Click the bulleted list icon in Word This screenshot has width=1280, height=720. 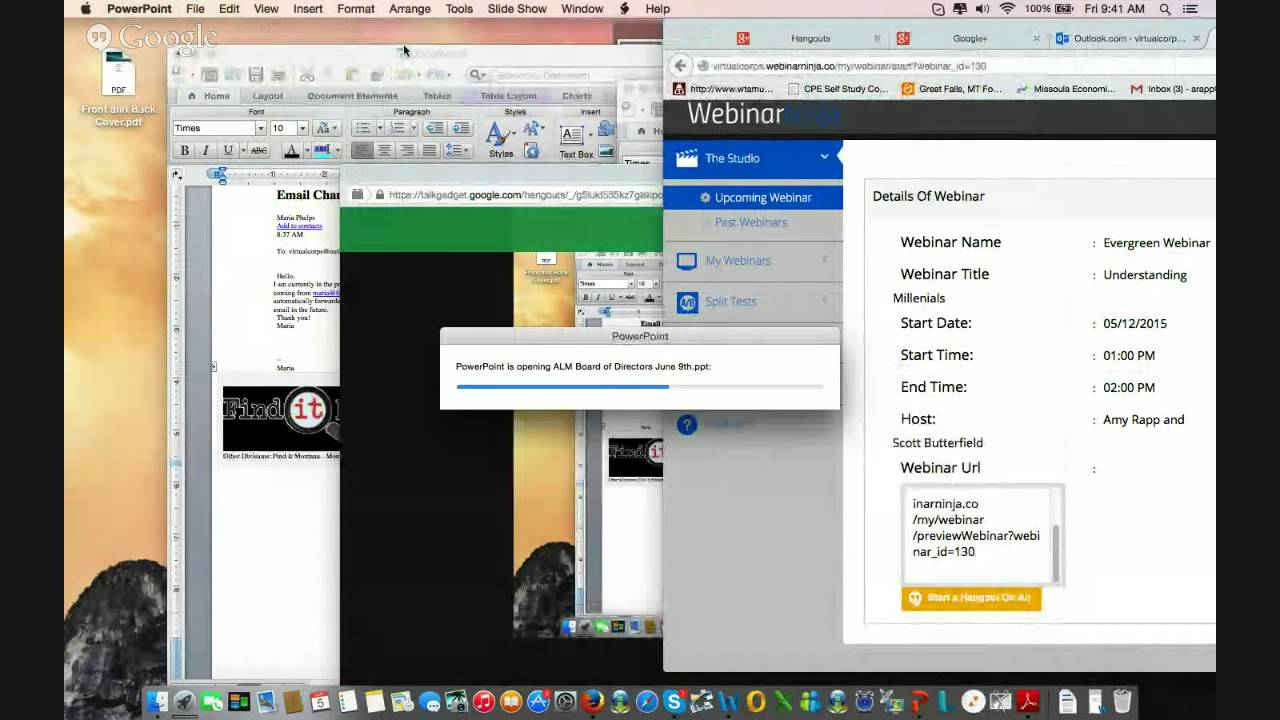click(x=363, y=128)
